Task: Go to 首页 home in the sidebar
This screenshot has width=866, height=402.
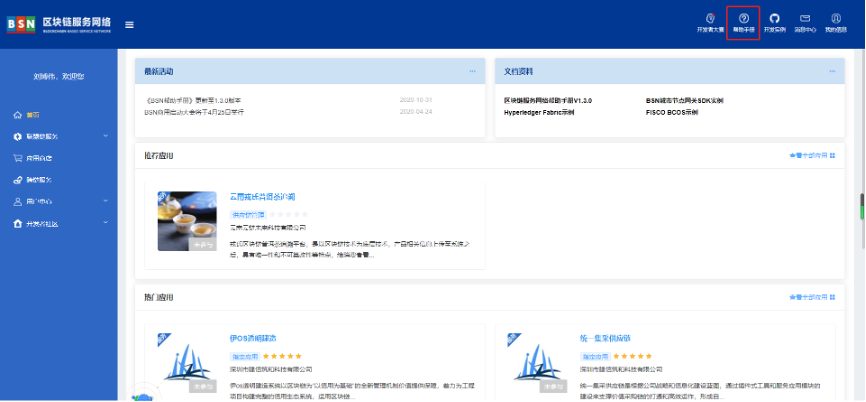Action: (x=33, y=114)
